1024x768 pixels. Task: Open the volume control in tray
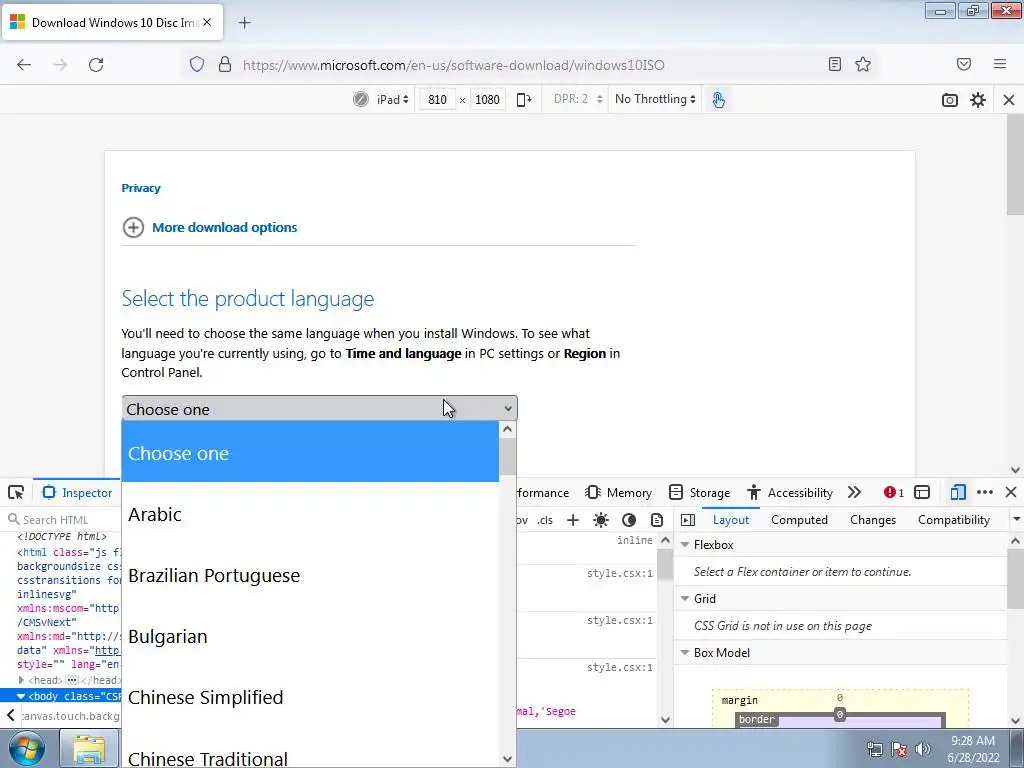point(923,749)
